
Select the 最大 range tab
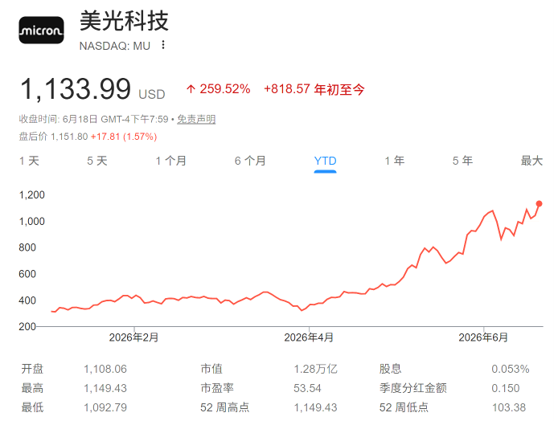coord(531,161)
